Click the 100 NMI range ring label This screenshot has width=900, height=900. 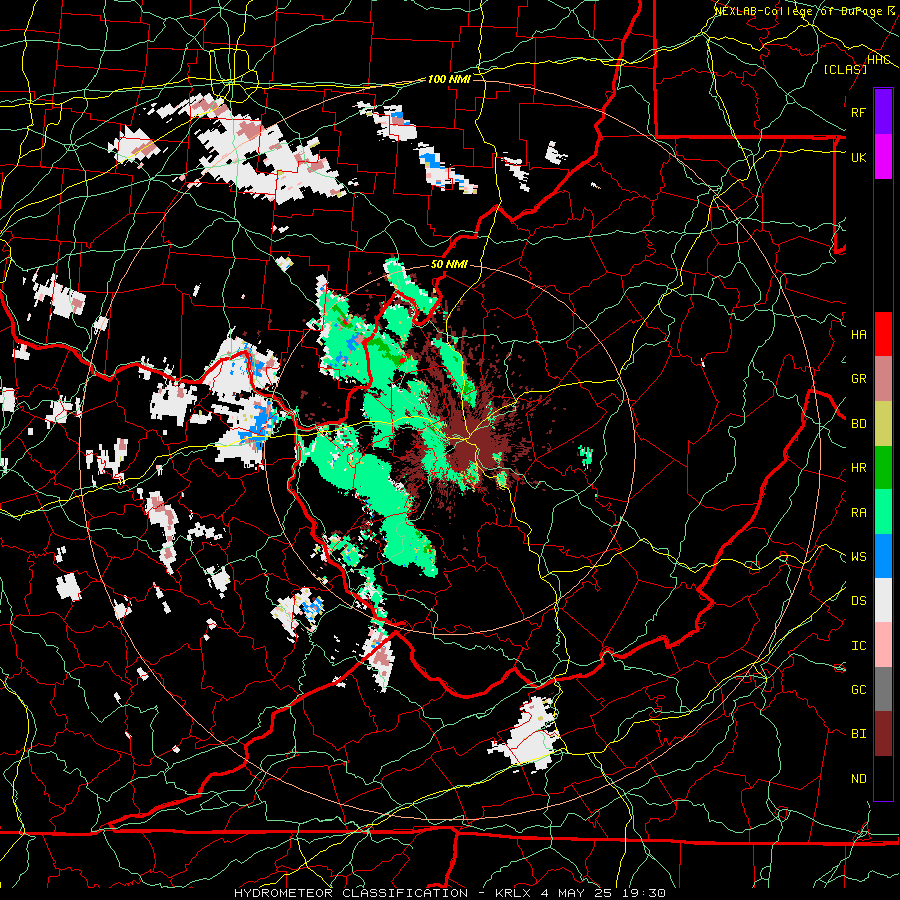(449, 79)
